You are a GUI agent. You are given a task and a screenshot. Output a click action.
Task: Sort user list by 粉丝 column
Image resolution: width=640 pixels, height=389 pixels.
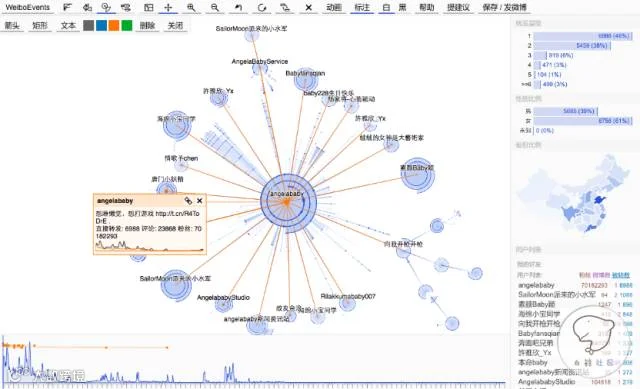tap(584, 275)
